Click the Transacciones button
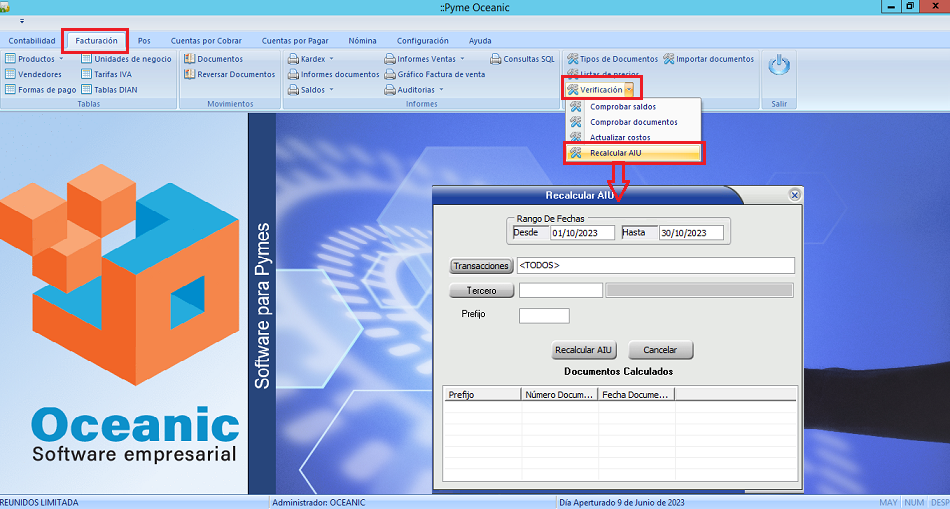This screenshot has width=950, height=509. [x=481, y=266]
